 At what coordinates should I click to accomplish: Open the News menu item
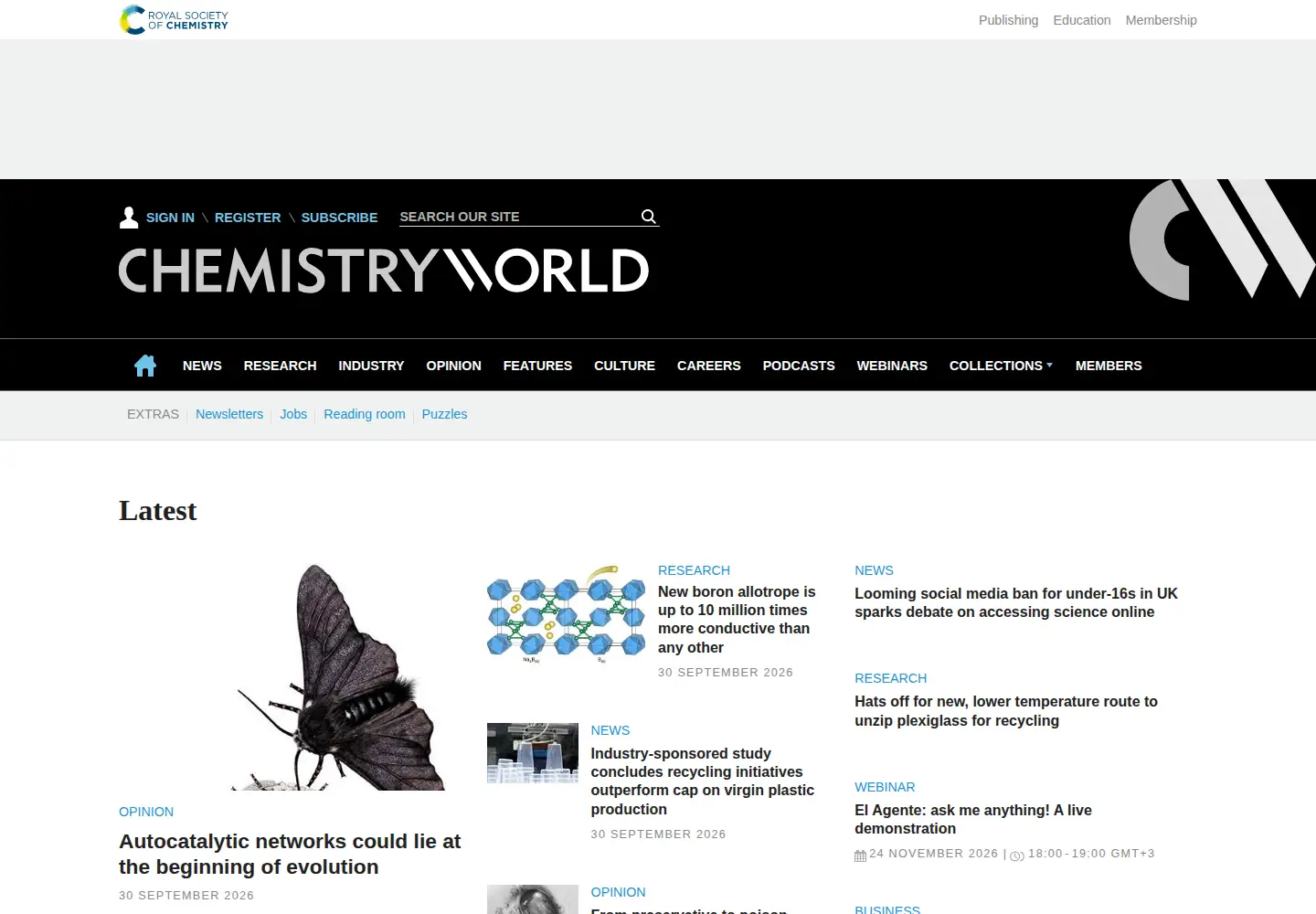(202, 366)
